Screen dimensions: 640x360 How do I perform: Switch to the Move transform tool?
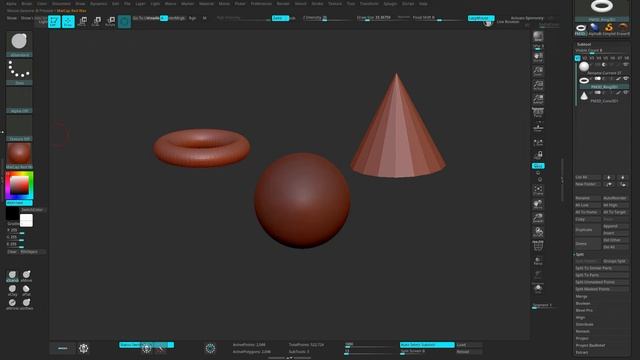coord(82,21)
